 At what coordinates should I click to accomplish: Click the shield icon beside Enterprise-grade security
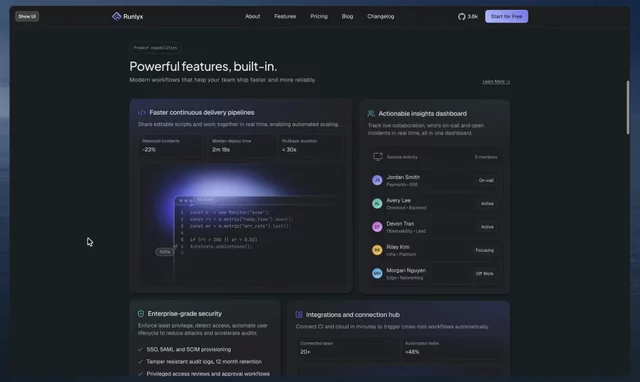pyautogui.click(x=141, y=313)
